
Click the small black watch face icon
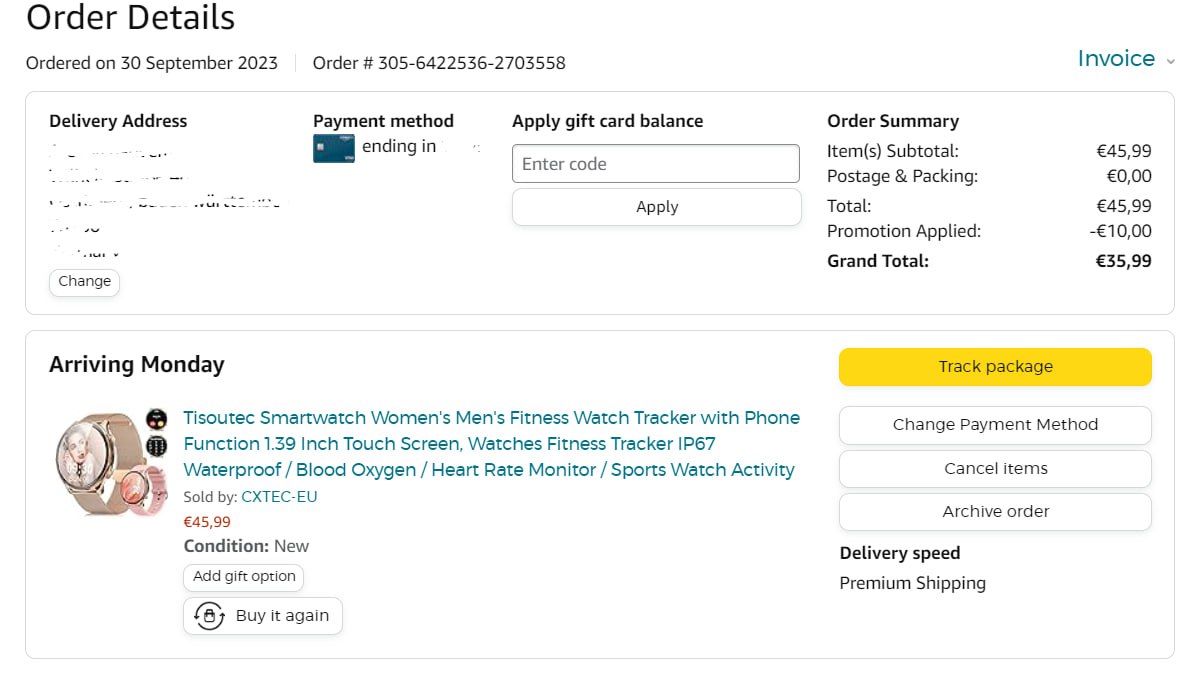[x=156, y=418]
